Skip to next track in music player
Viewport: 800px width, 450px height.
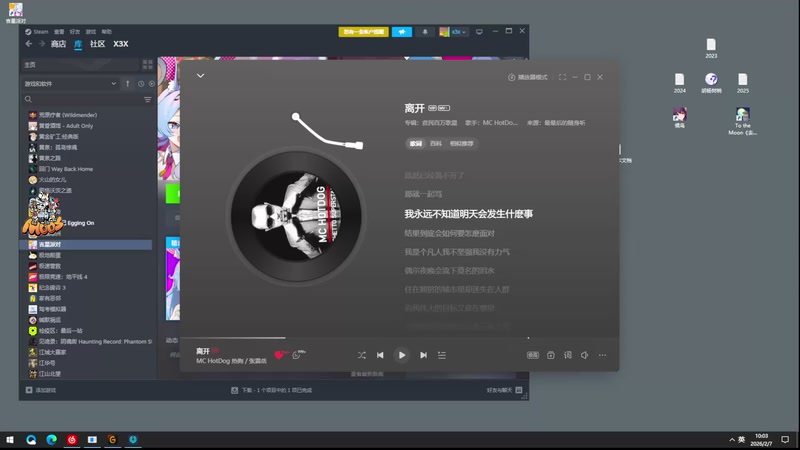coord(423,355)
